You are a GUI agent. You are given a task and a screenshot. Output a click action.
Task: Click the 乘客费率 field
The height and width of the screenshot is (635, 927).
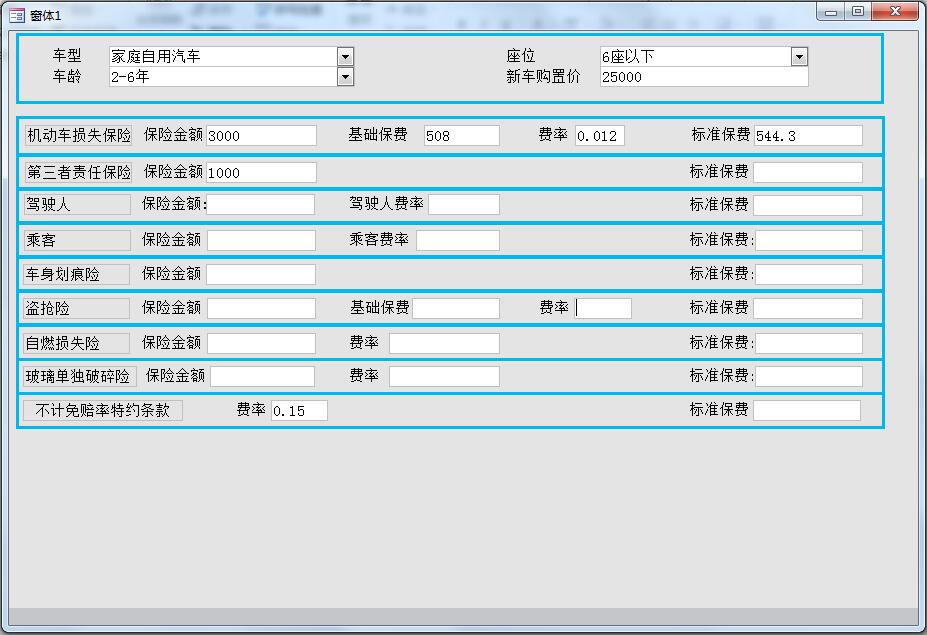pos(458,240)
